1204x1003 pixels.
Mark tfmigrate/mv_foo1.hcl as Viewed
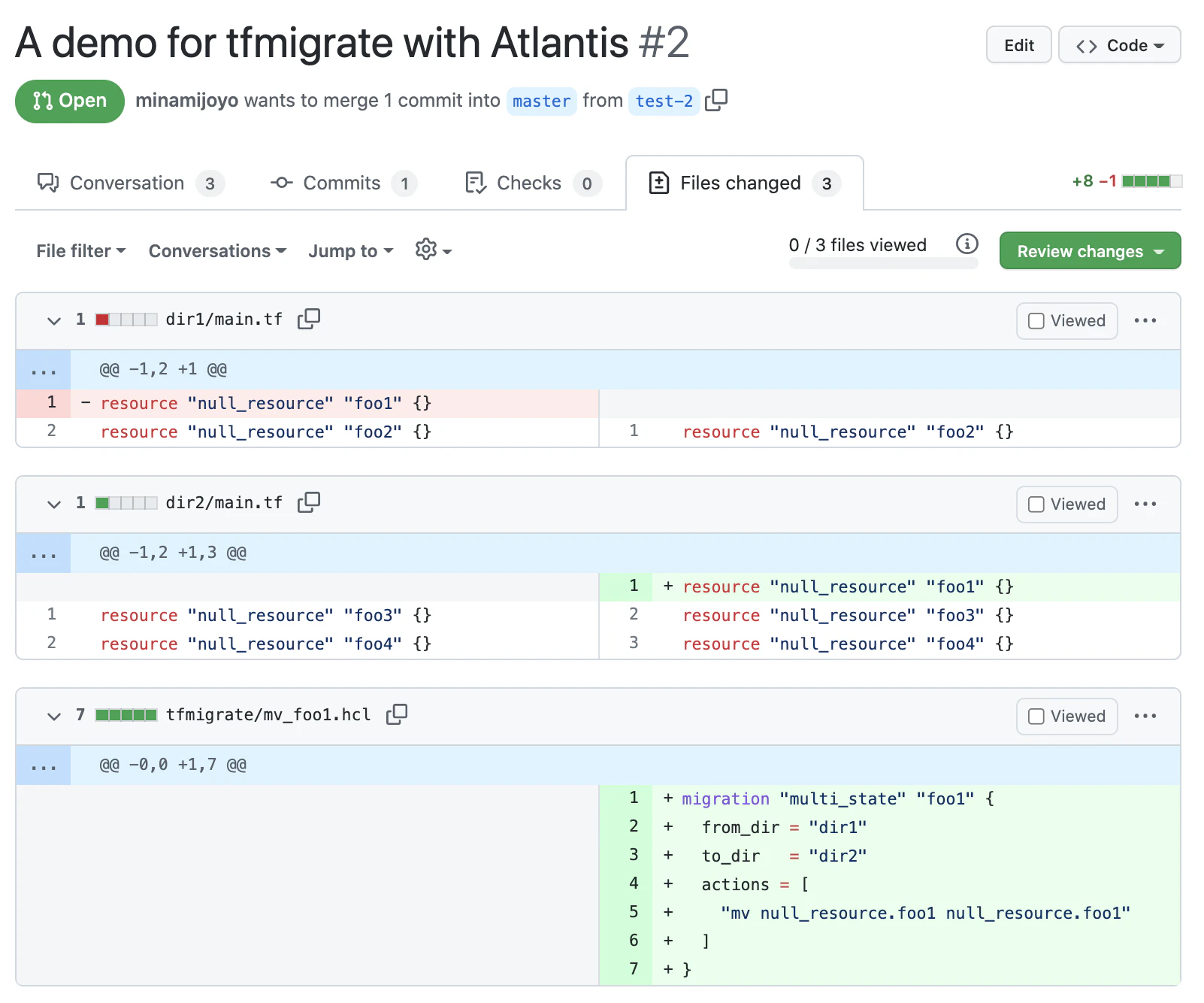click(1067, 717)
